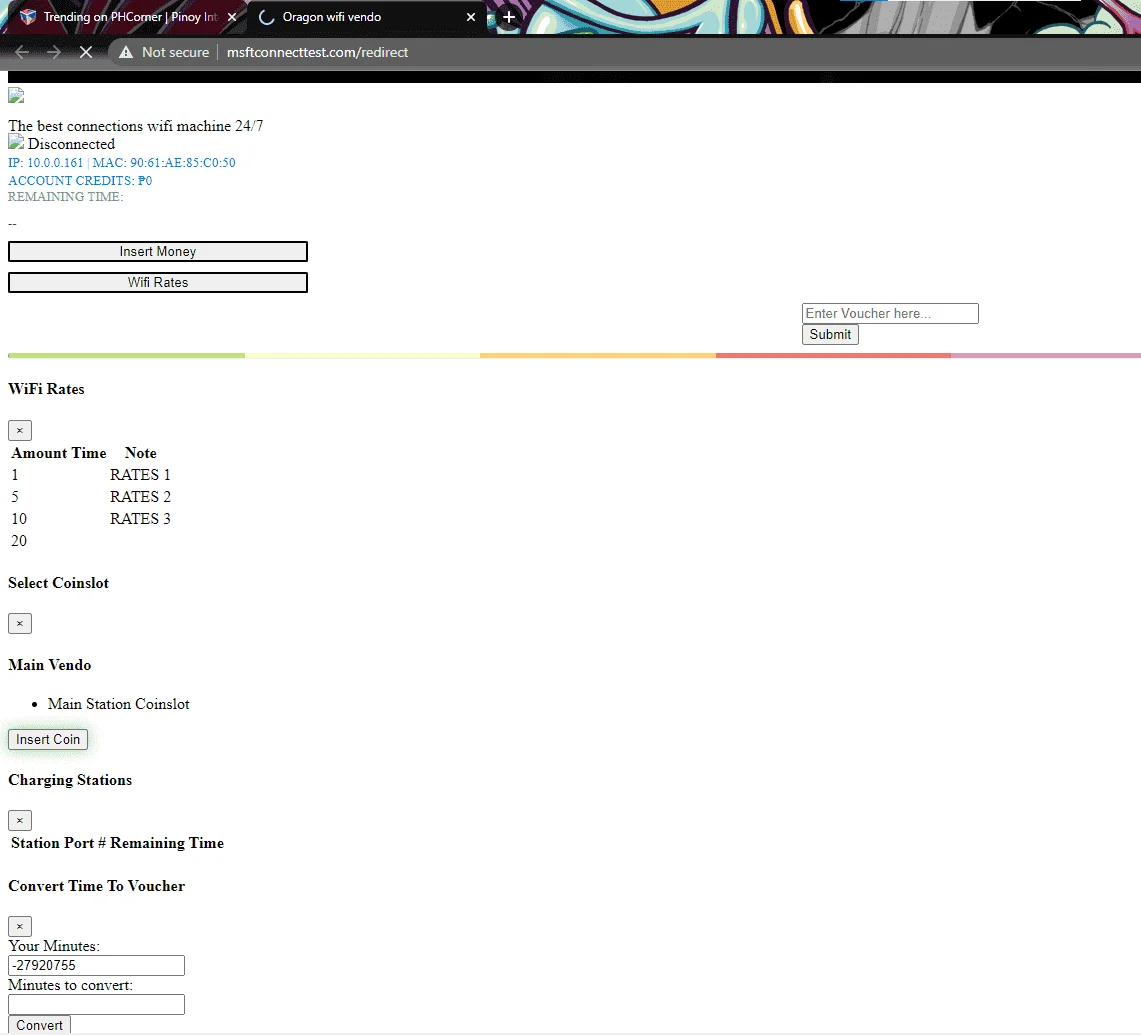The image size is (1141, 1035).
Task: Click the Insert Money button
Action: (158, 251)
